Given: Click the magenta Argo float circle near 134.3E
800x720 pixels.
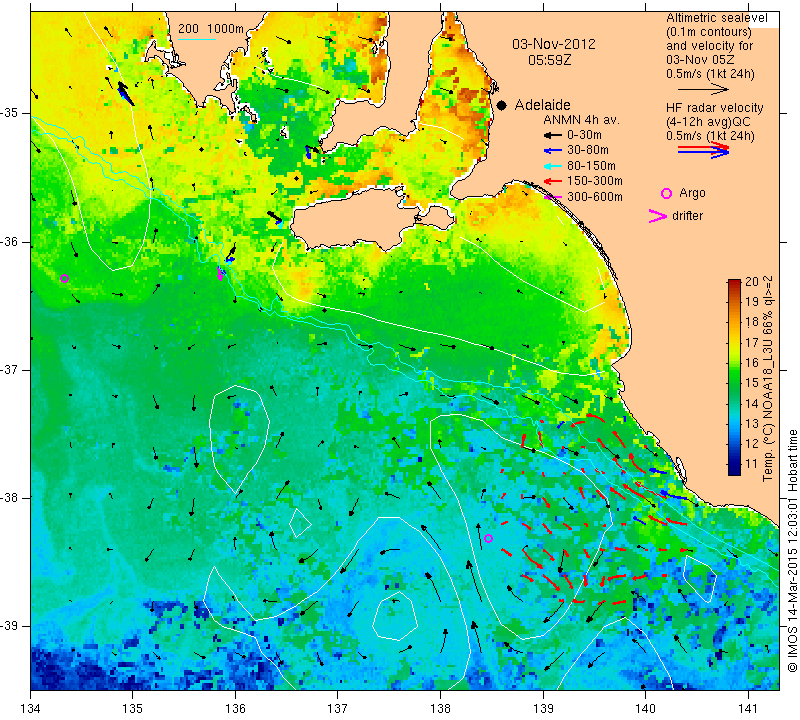Looking at the screenshot, I should [64, 279].
